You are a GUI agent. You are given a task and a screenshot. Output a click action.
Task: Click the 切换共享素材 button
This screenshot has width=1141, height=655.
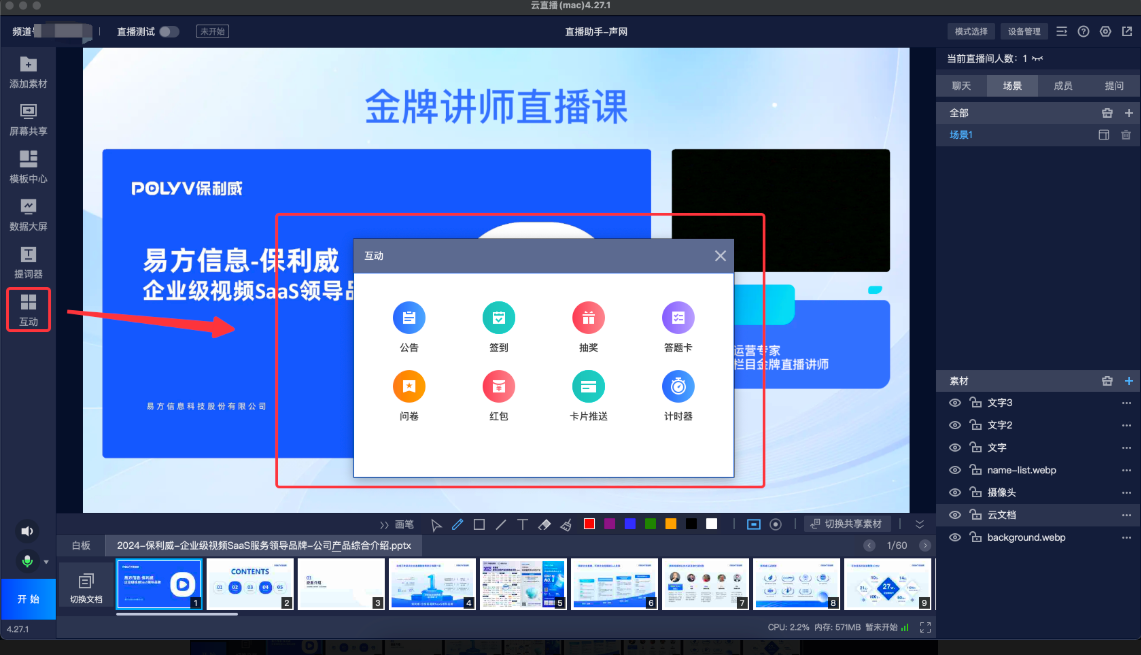click(x=846, y=524)
